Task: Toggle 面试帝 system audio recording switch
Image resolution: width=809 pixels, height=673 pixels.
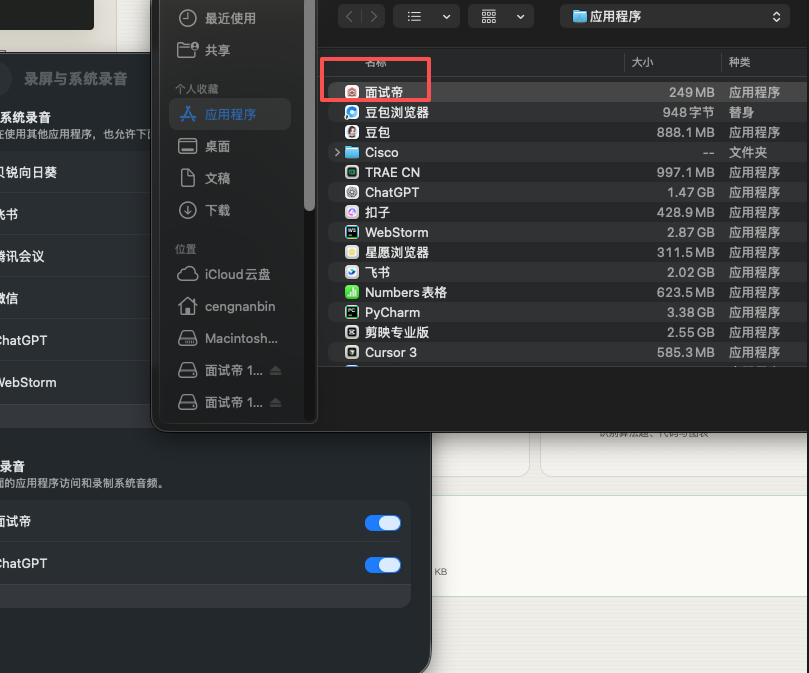Action: click(x=383, y=523)
